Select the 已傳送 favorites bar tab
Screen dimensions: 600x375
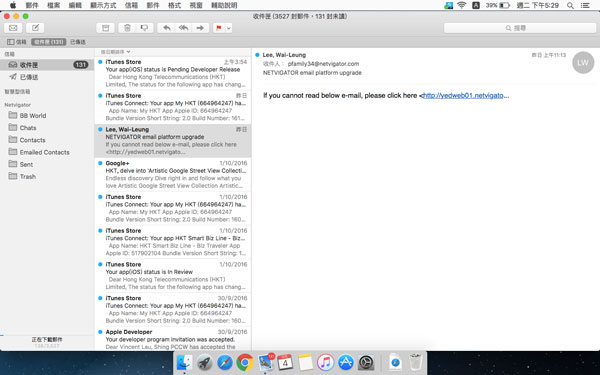tap(78, 42)
